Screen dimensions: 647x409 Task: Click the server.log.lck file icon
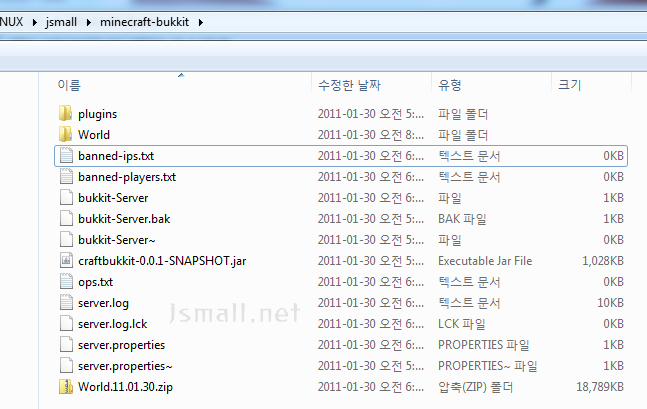66,324
